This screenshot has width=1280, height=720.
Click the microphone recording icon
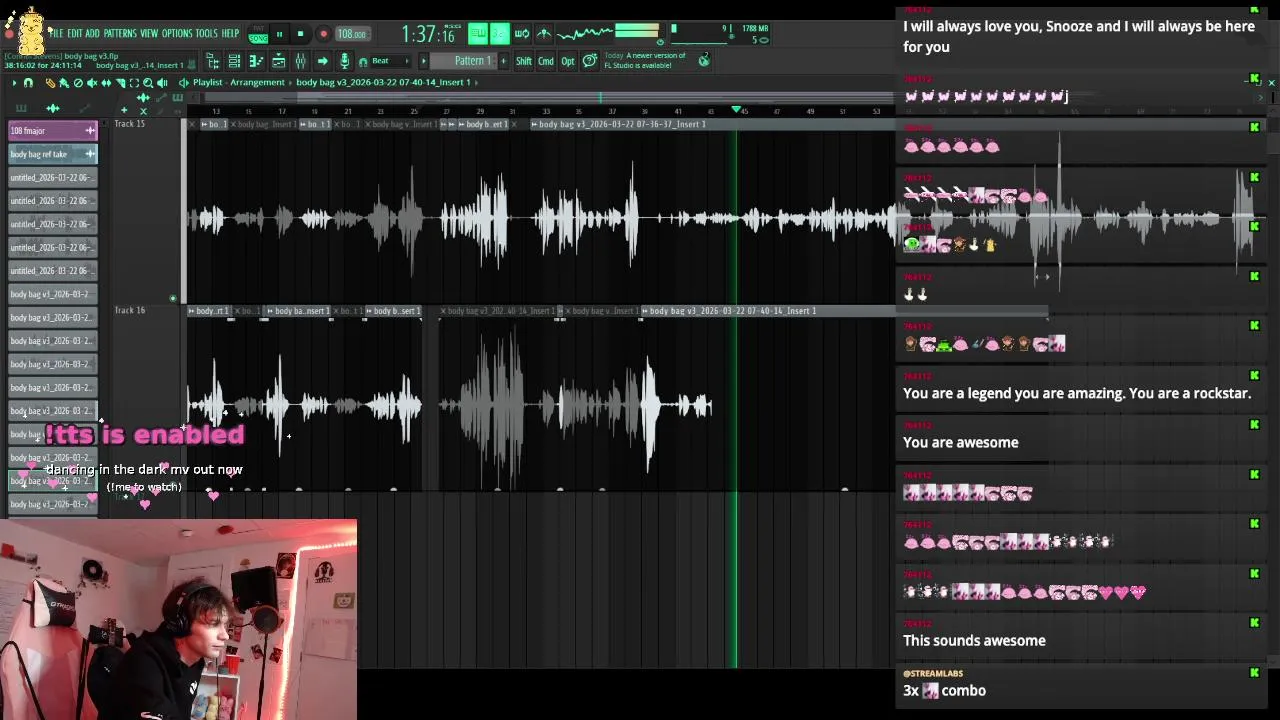tap(344, 61)
